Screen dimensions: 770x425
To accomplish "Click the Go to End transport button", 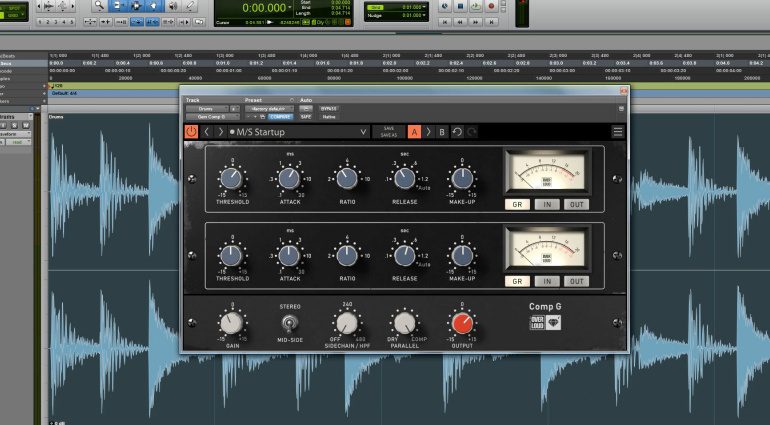I will [491, 22].
